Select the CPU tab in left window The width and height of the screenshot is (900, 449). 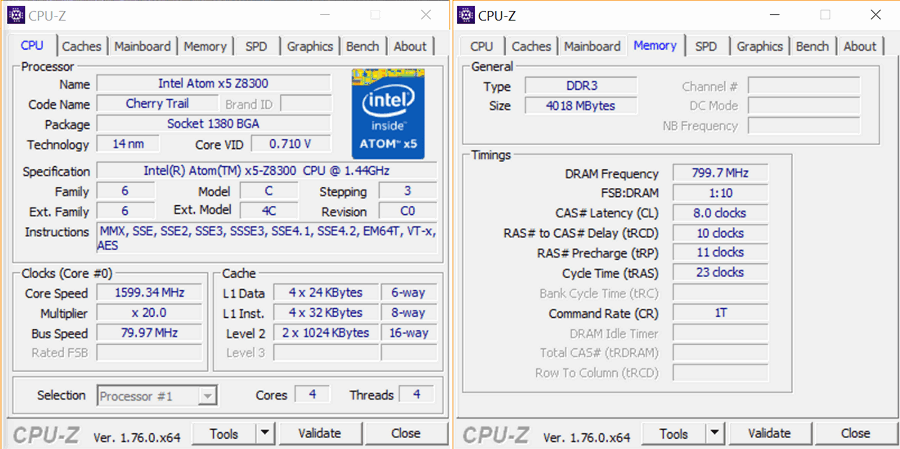(x=32, y=45)
